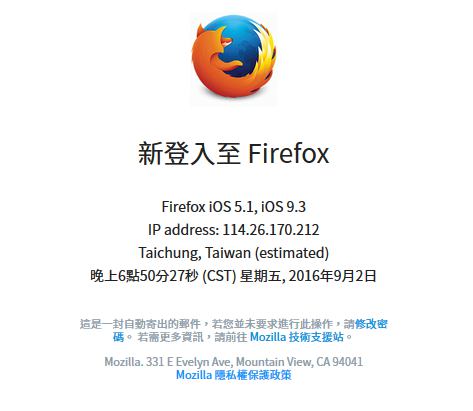Click the Mountain View, CA 94041 text
This screenshot has height=411, width=473.
pos(299,362)
